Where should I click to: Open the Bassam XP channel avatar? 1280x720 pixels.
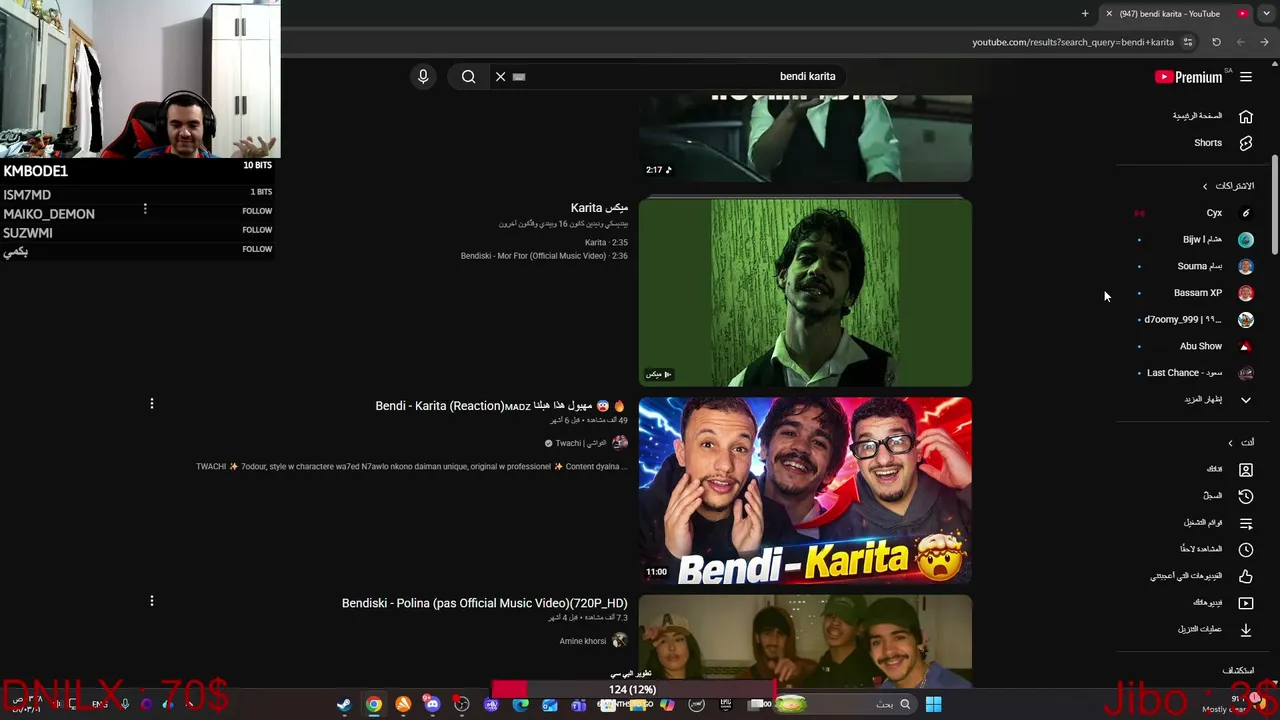[1246, 293]
